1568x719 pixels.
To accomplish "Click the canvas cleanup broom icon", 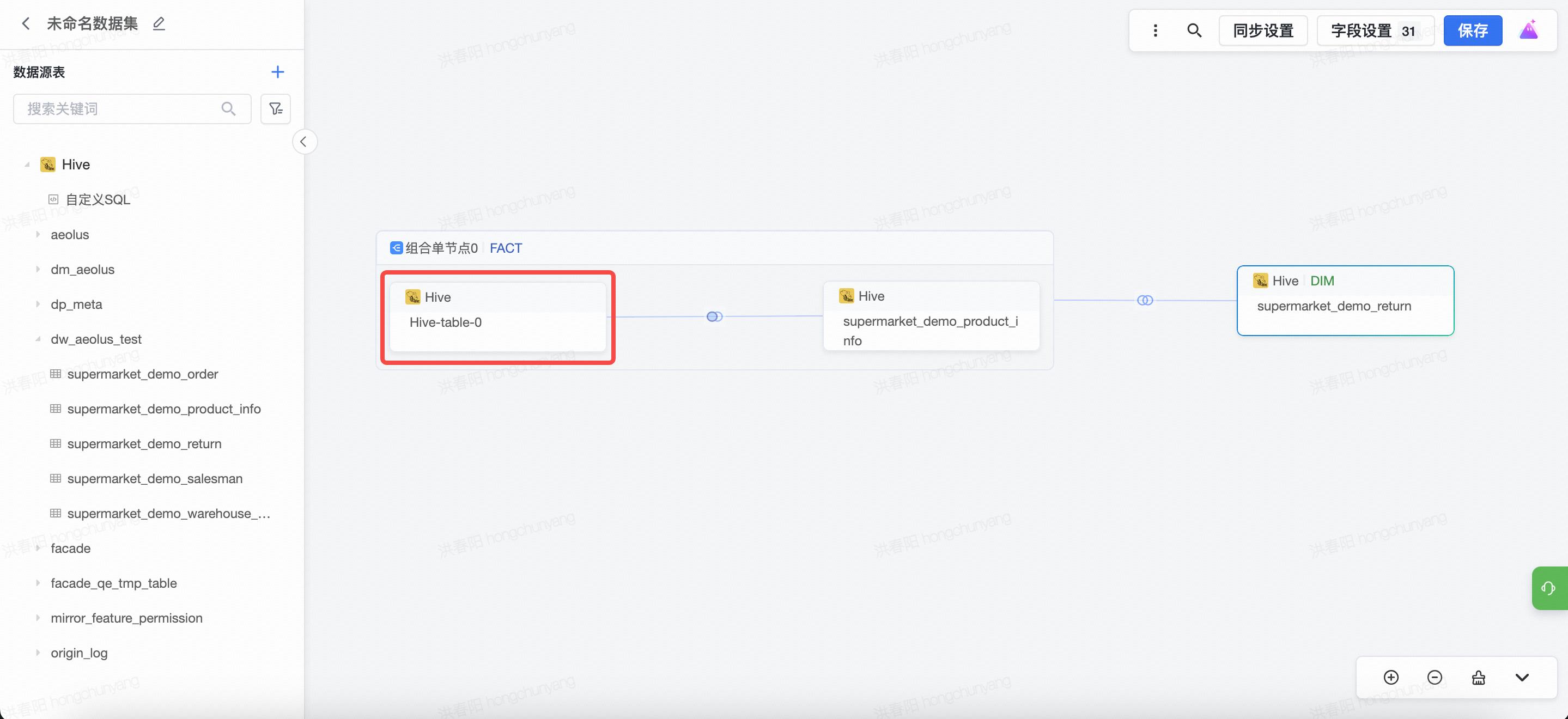I will [x=1478, y=677].
